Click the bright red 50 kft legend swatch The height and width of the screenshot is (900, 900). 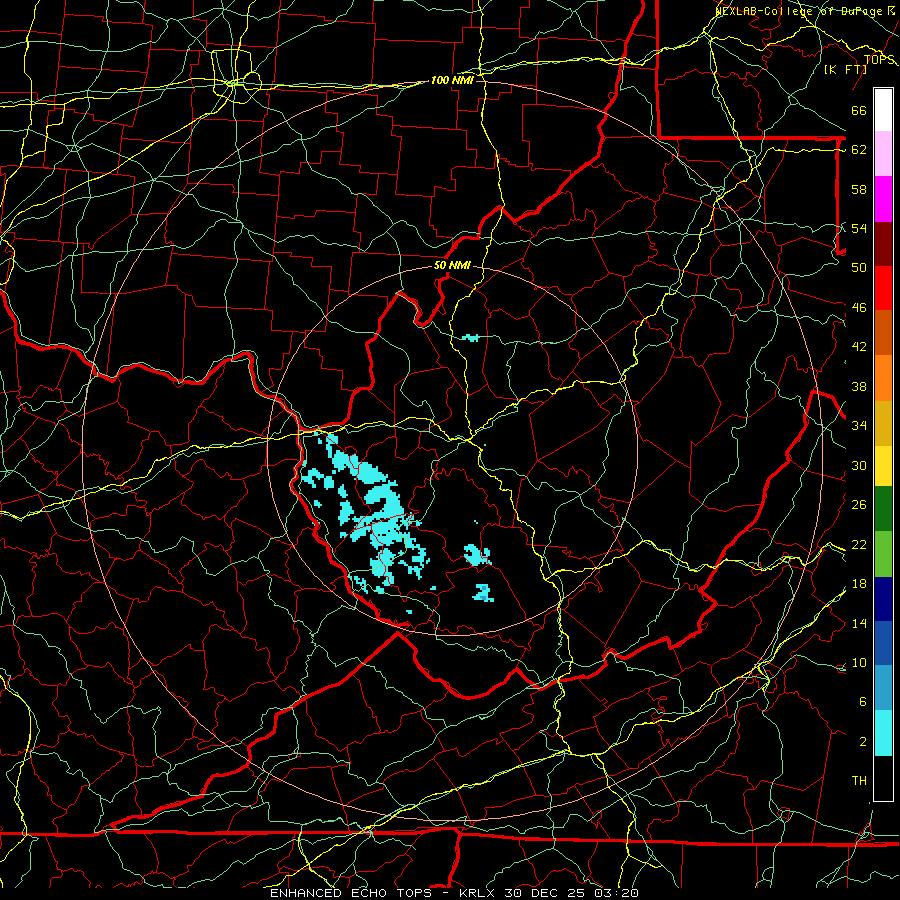(883, 288)
